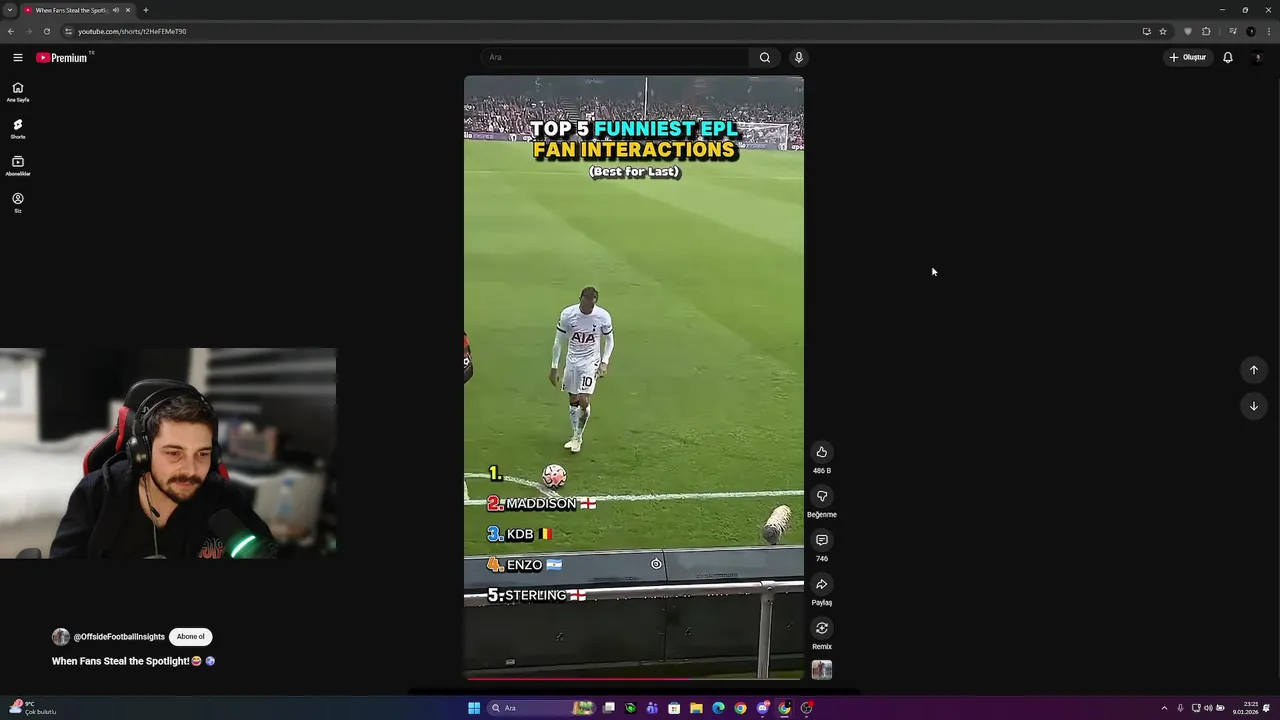
Task: Open Discord from the taskbar
Action: tap(762, 708)
